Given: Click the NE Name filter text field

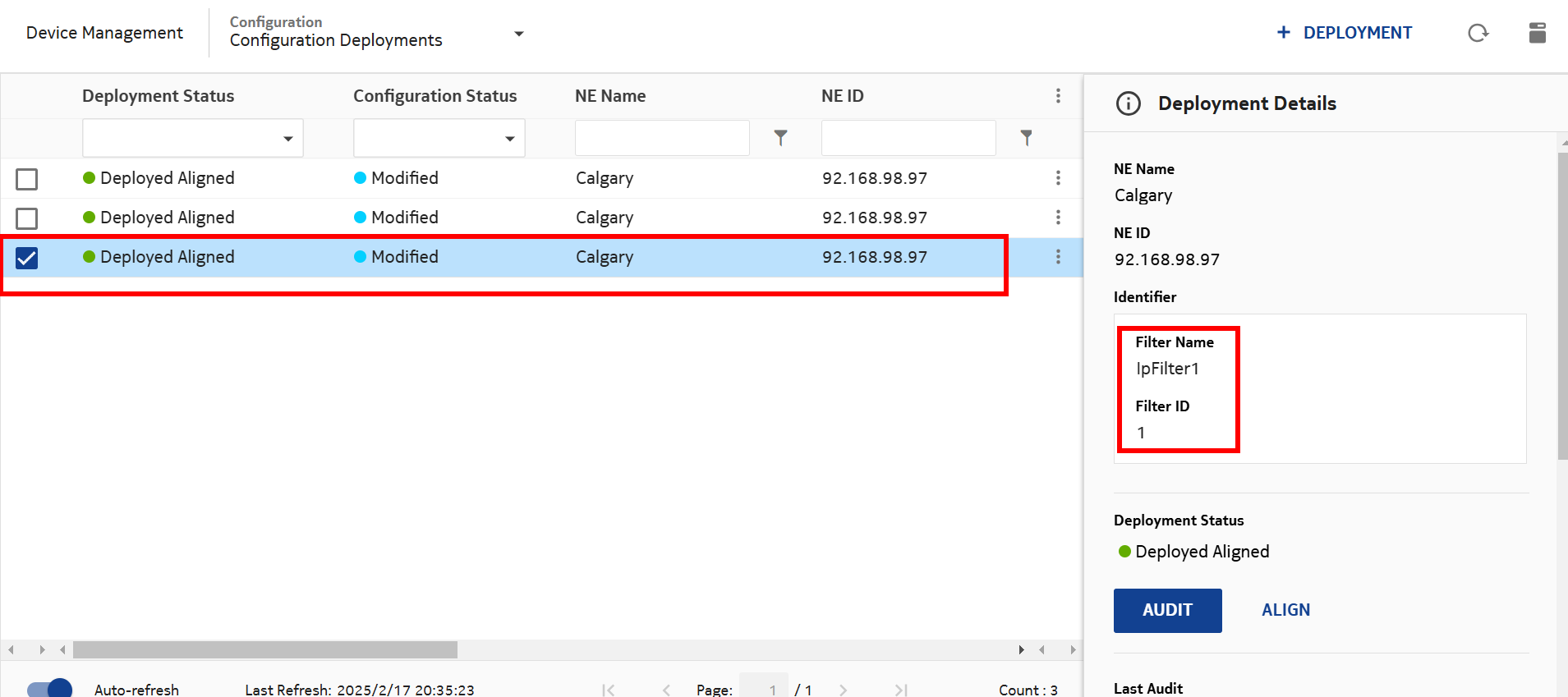Looking at the screenshot, I should pyautogui.click(x=662, y=138).
